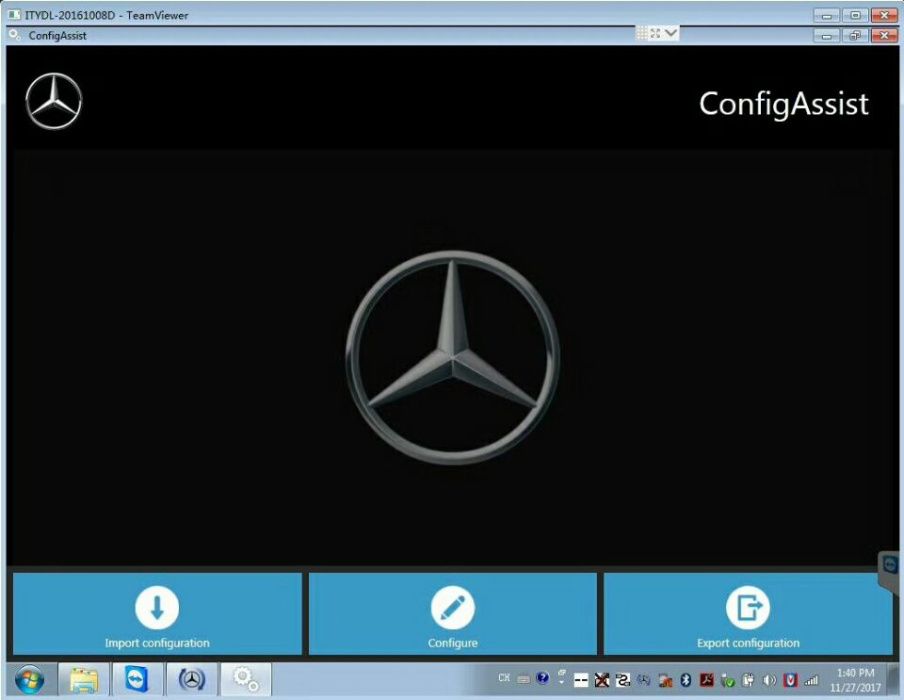Click the cable connection tray icon
904x700 pixels.
pyautogui.click(x=623, y=680)
